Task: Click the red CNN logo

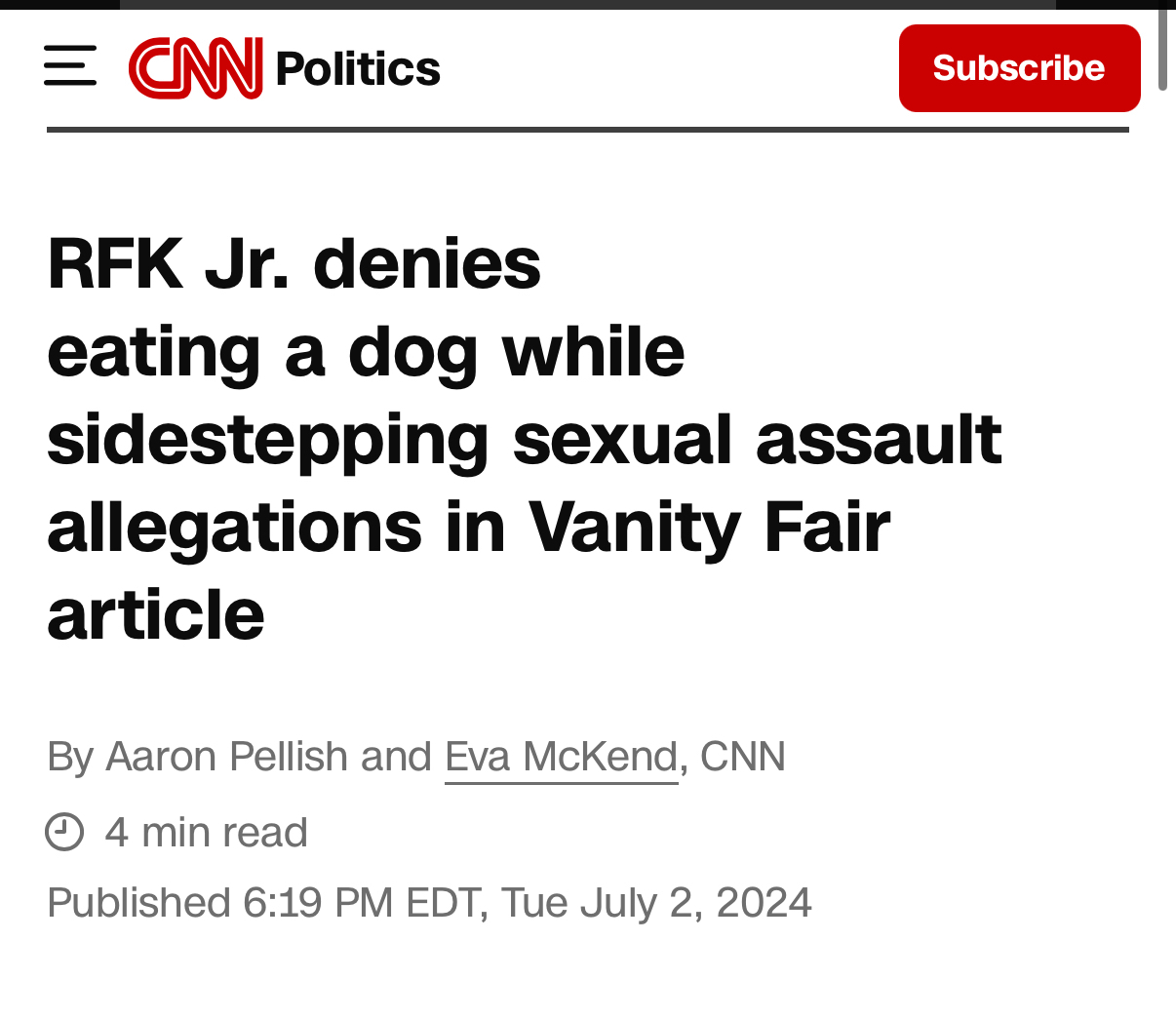Action: 195,67
